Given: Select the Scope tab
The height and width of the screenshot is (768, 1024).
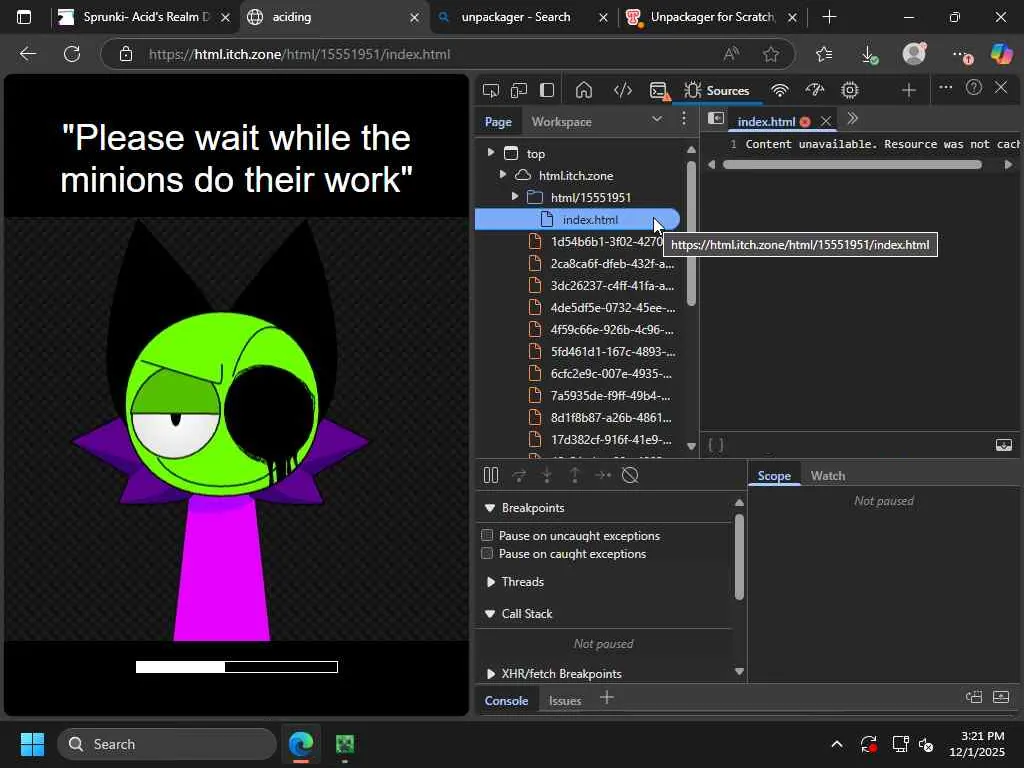Looking at the screenshot, I should [x=774, y=476].
